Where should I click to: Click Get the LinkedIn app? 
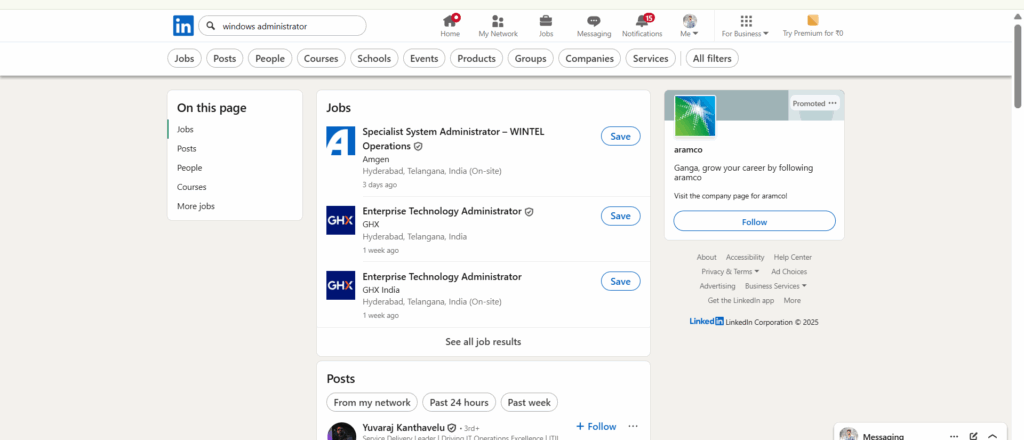741,300
